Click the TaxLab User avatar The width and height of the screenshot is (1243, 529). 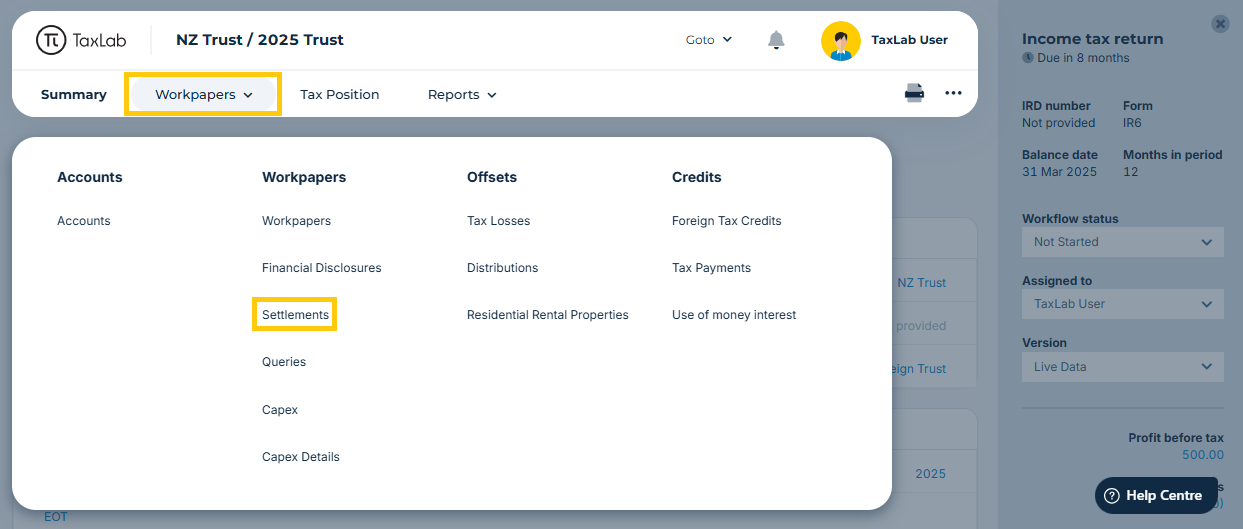tap(840, 40)
